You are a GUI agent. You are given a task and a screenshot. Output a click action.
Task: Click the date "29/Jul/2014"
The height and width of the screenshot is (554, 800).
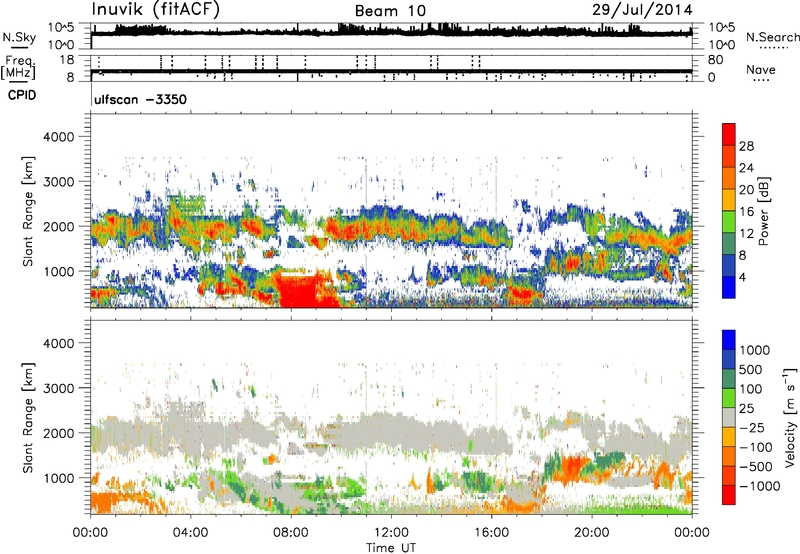642,10
